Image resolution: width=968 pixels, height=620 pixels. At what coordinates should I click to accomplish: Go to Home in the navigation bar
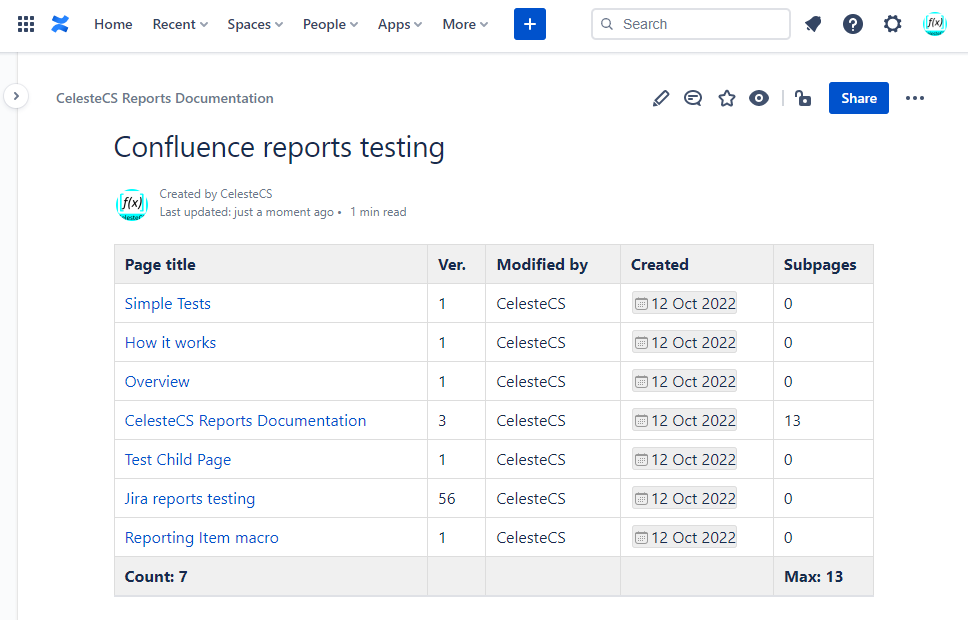[113, 24]
